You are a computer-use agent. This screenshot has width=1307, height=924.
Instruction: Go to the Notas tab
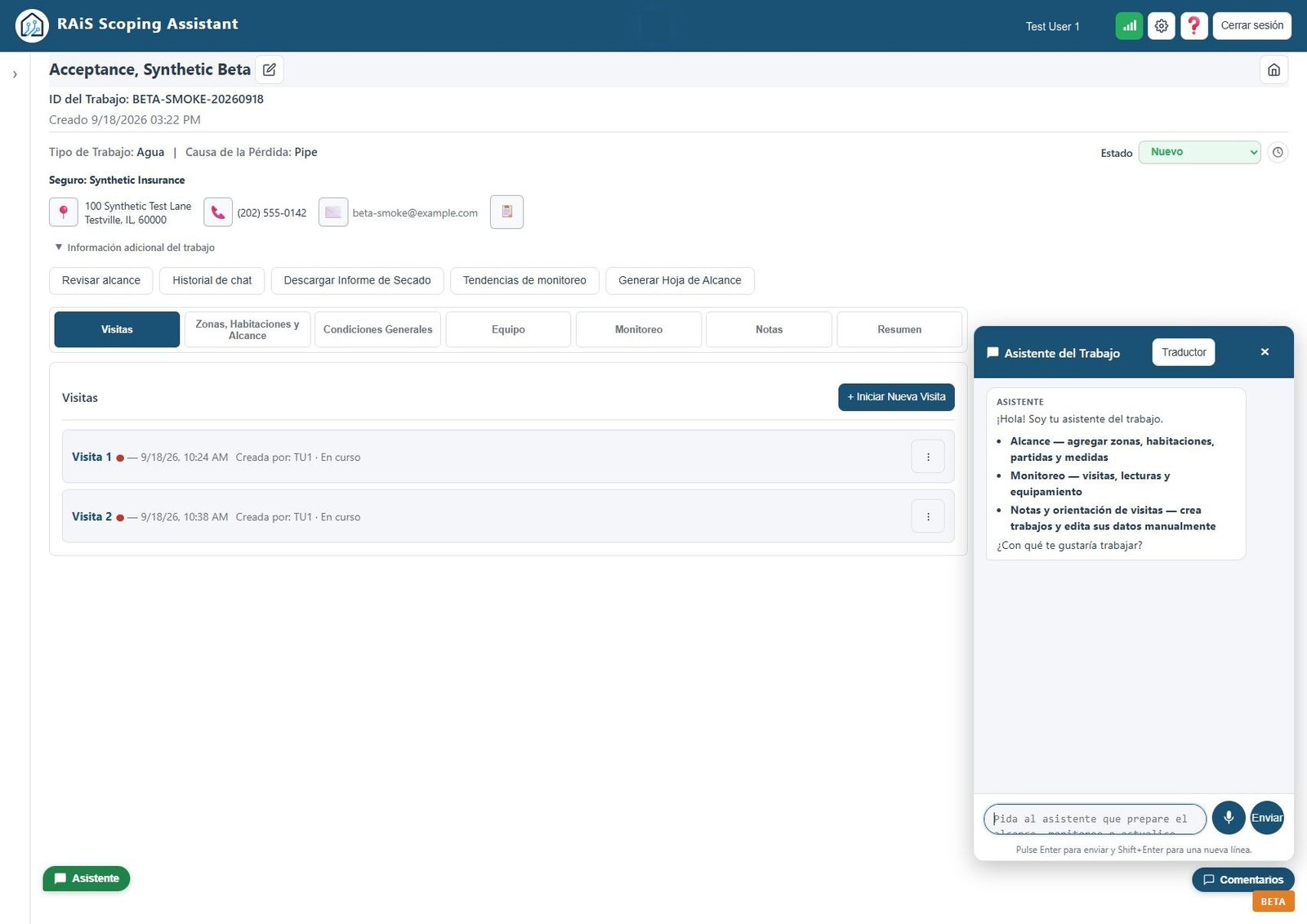pyautogui.click(x=769, y=329)
